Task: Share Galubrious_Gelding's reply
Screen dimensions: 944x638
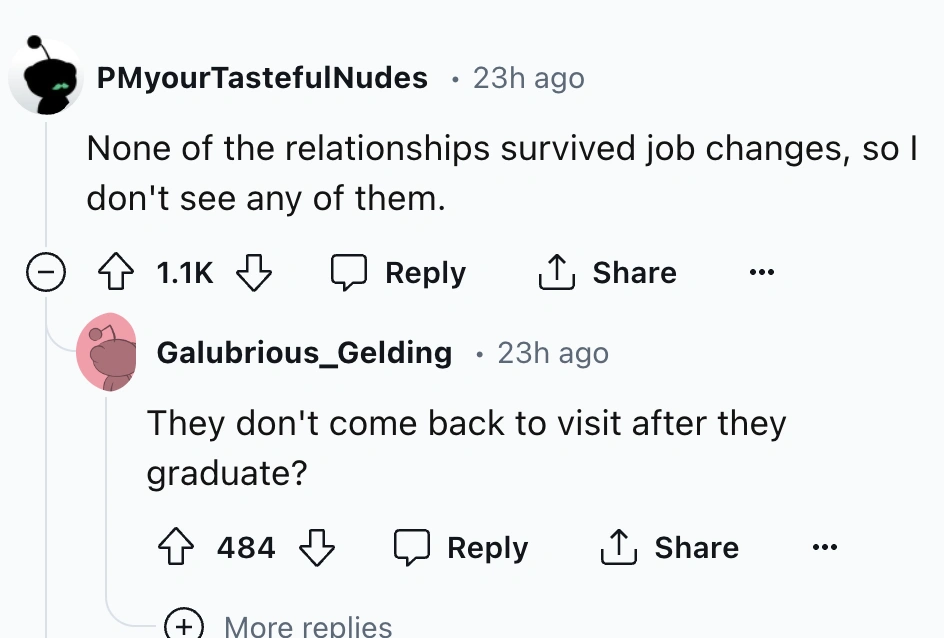Action: 669,548
